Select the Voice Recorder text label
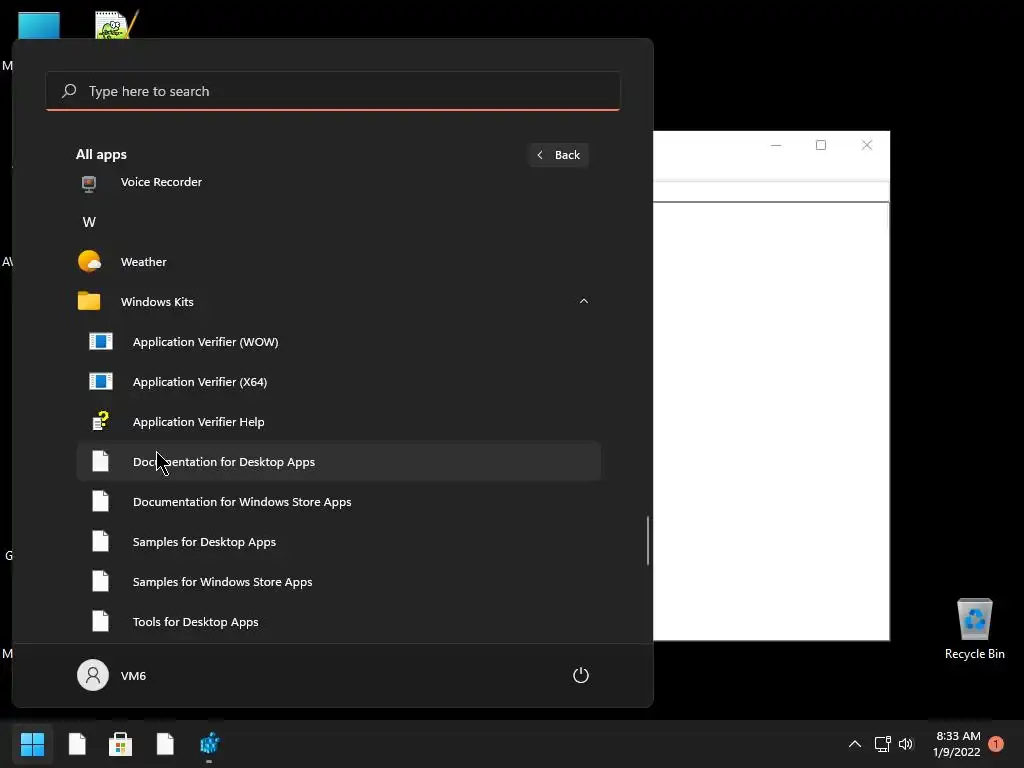This screenshot has height=768, width=1024. (161, 182)
